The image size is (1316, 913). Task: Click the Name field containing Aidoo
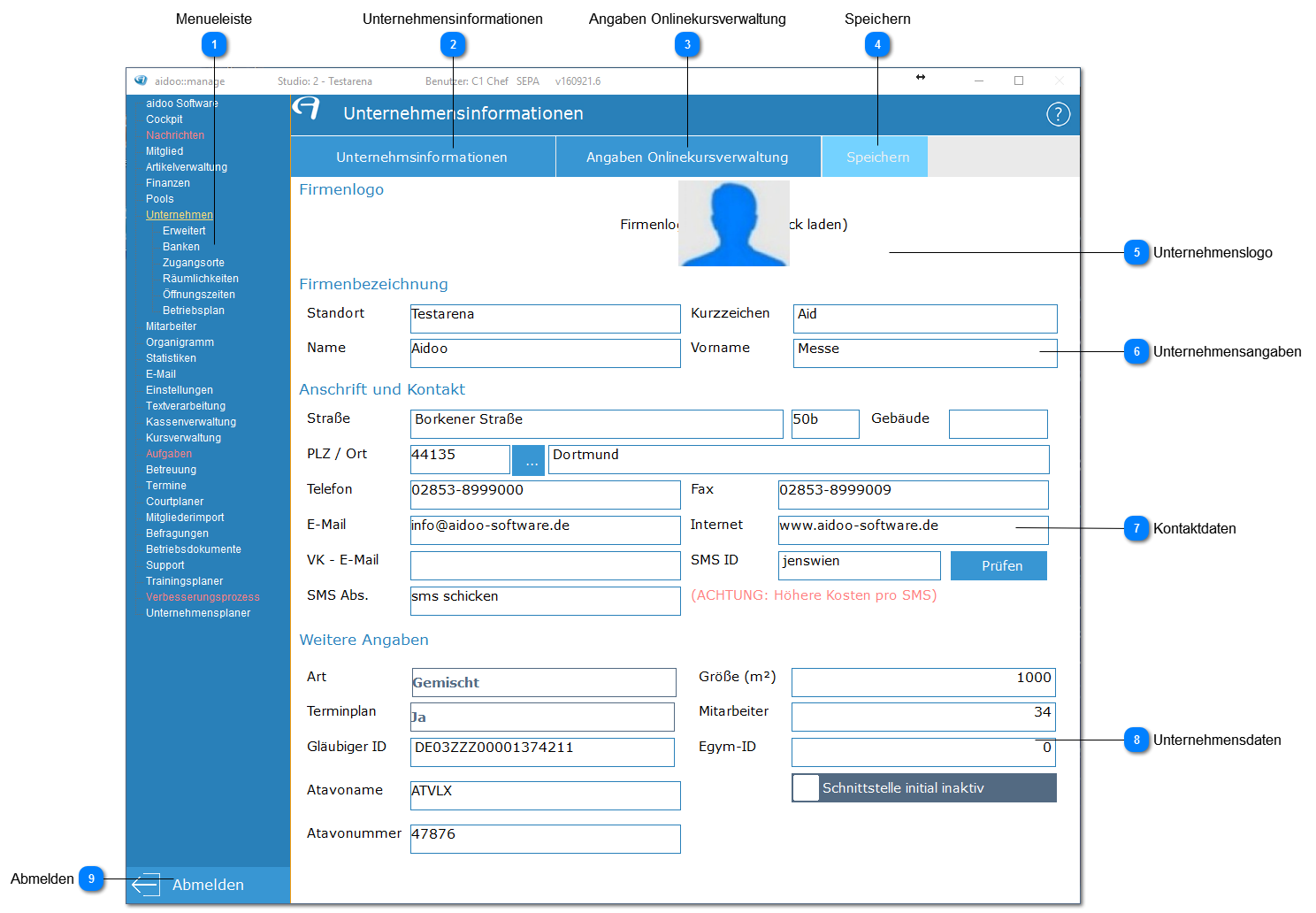click(546, 353)
